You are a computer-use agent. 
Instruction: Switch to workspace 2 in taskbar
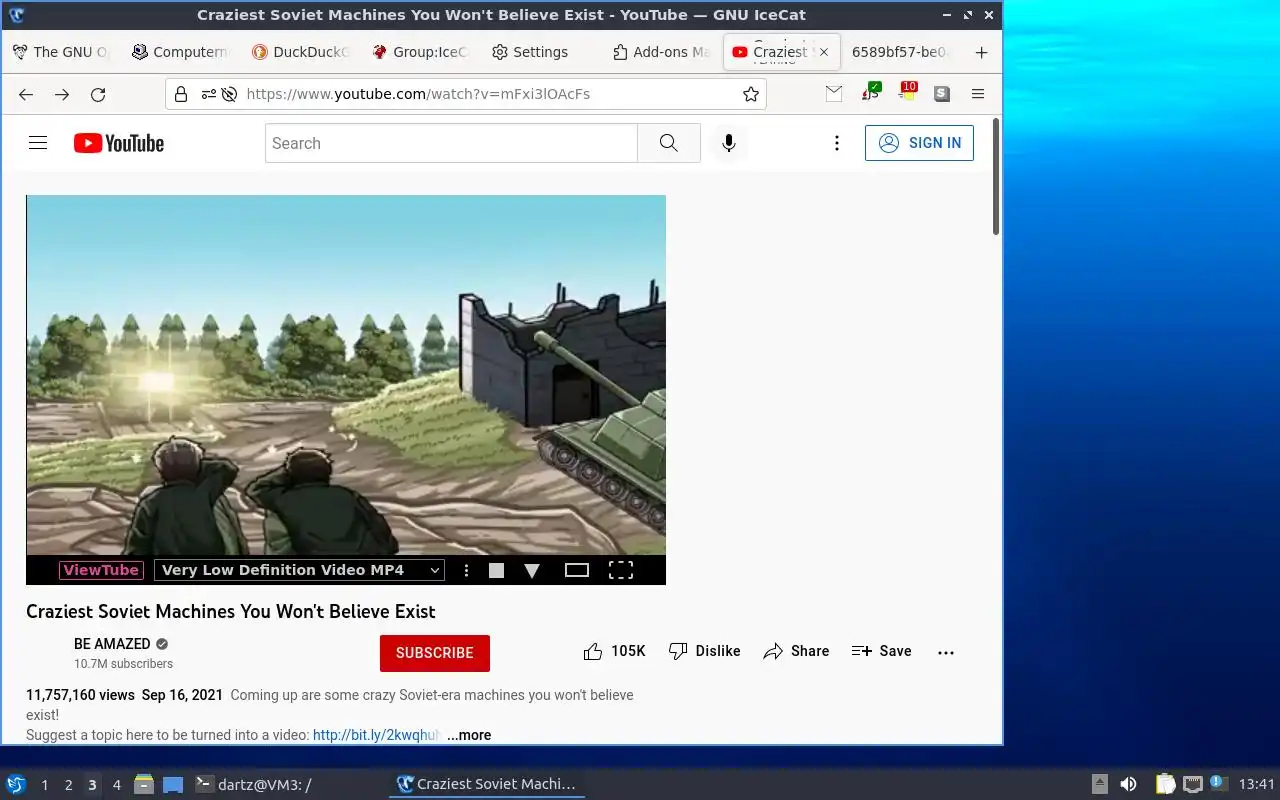click(x=68, y=785)
